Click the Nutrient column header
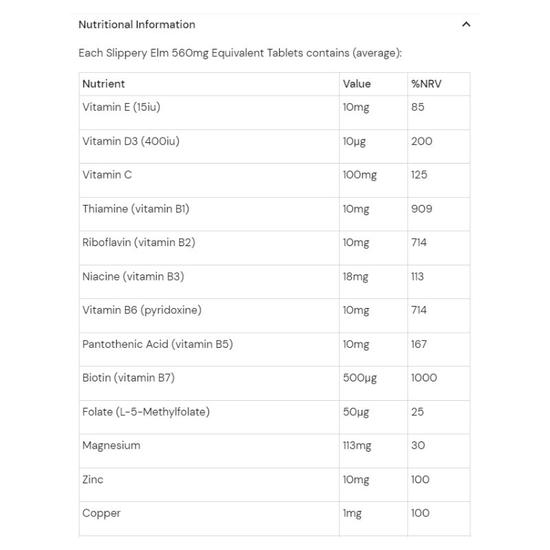Screen dimensions: 550x550 point(103,84)
